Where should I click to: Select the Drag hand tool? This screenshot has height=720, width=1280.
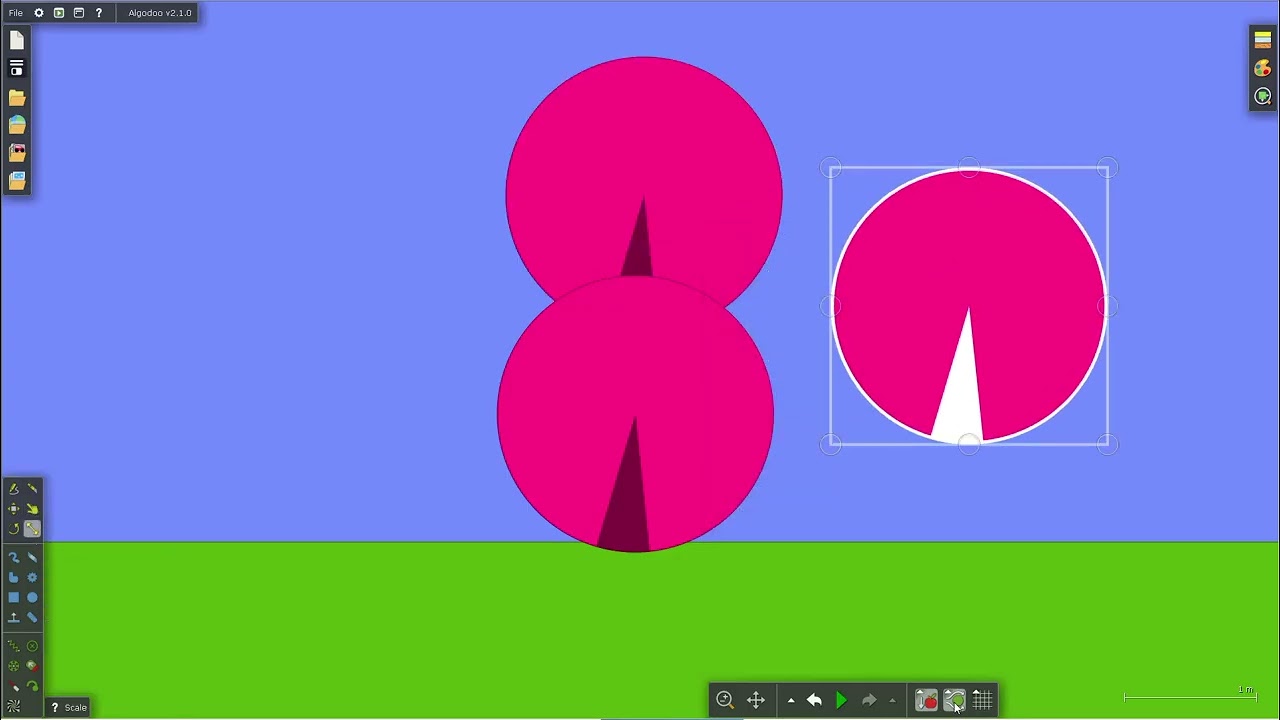32,509
